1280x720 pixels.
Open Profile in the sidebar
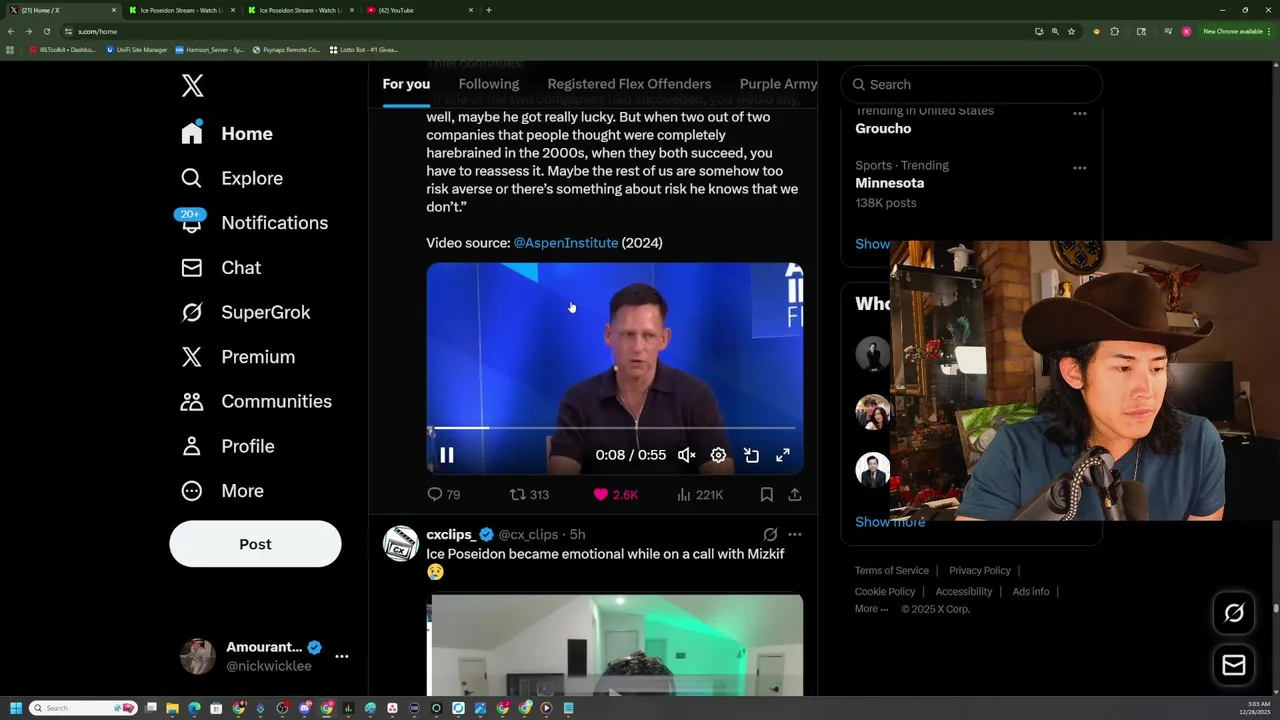pyautogui.click(x=228, y=446)
